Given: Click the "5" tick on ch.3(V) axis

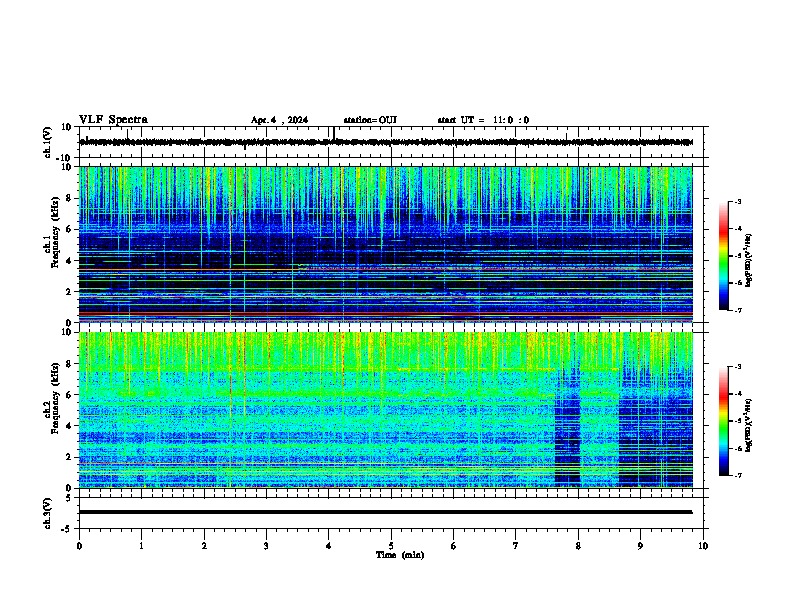Looking at the screenshot, I should pyautogui.click(x=69, y=497).
